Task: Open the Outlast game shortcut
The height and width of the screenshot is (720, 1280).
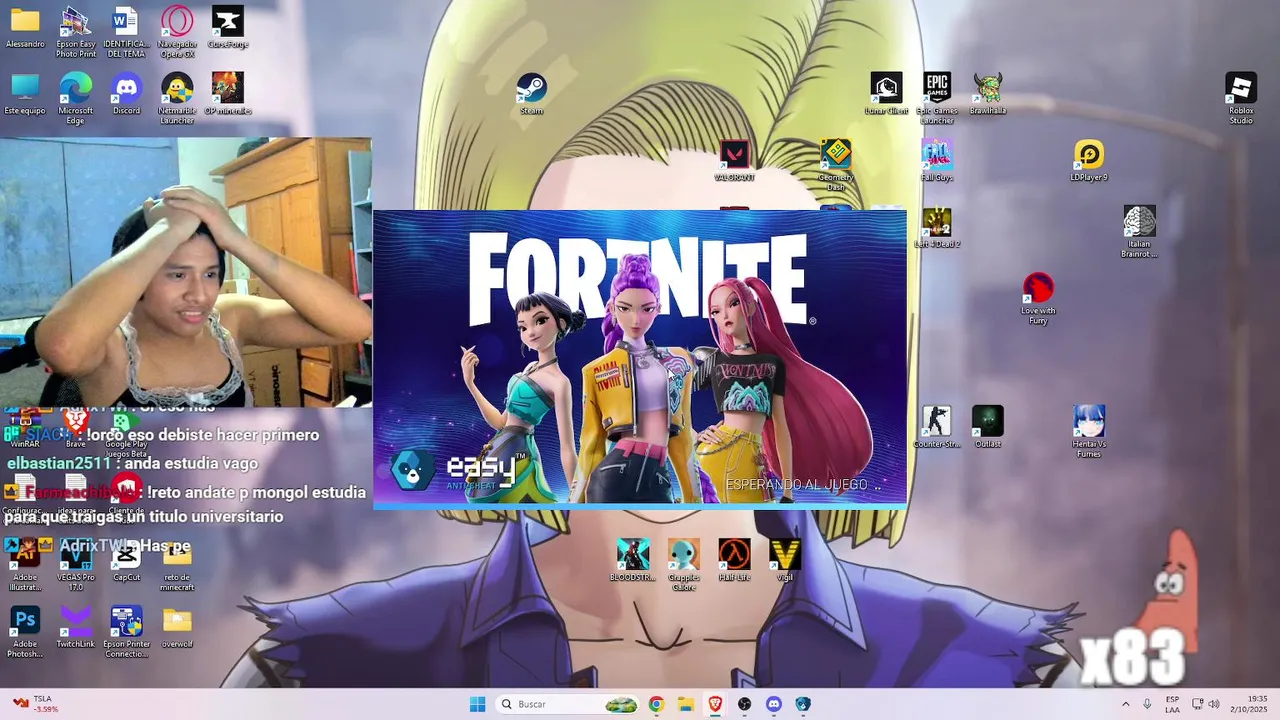Action: pos(988,427)
